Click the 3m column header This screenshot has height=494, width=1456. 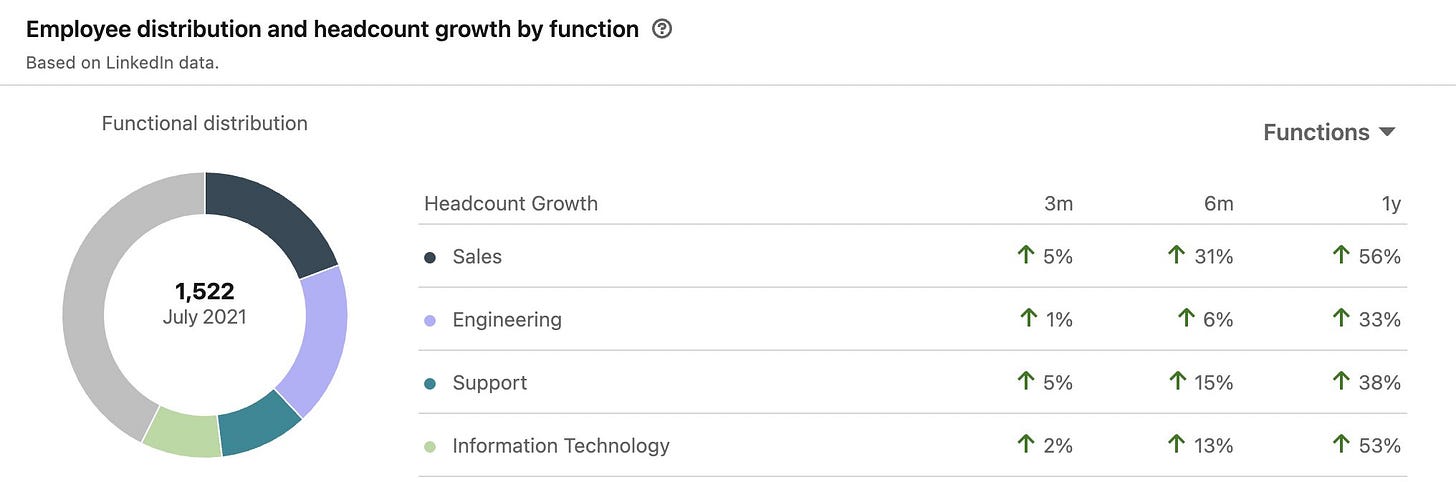point(1058,204)
